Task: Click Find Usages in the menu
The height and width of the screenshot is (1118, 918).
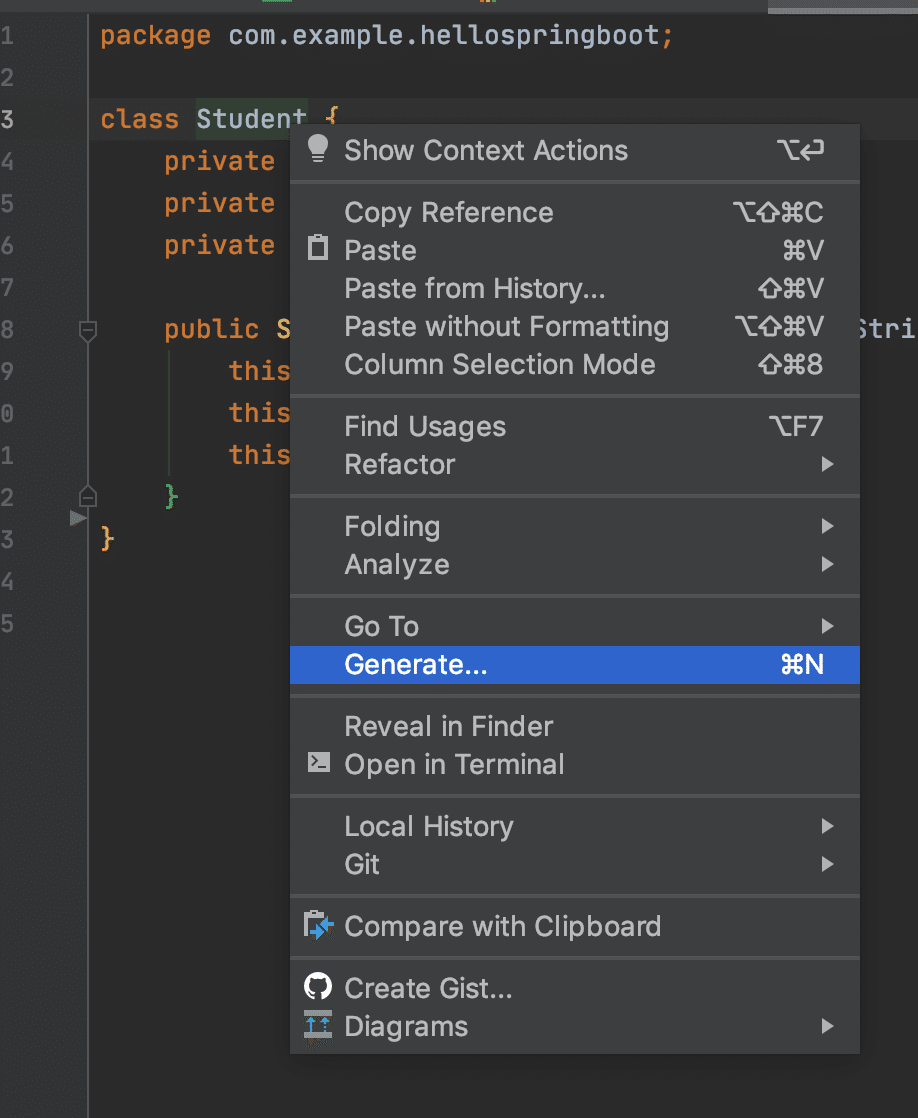Action: tap(424, 426)
